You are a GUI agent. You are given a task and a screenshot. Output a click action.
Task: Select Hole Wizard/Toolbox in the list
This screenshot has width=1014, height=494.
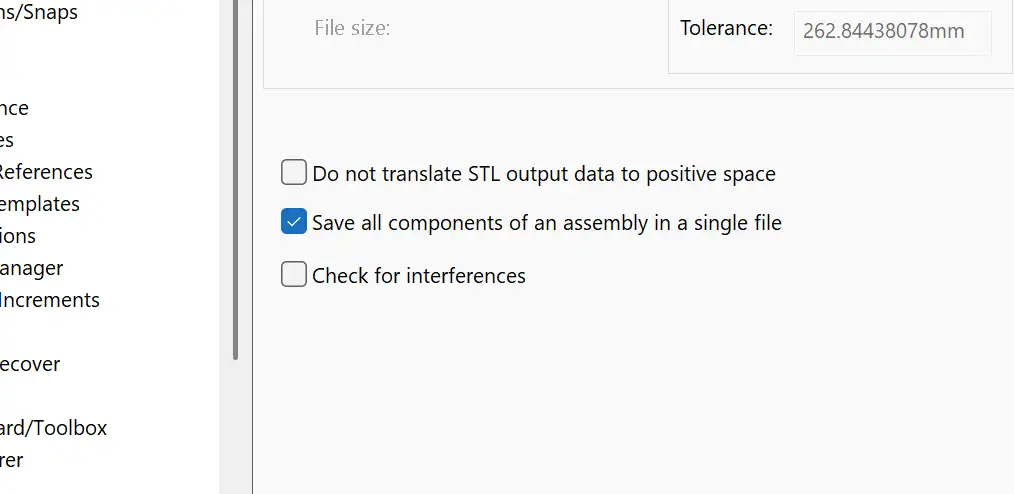pyautogui.click(x=53, y=428)
